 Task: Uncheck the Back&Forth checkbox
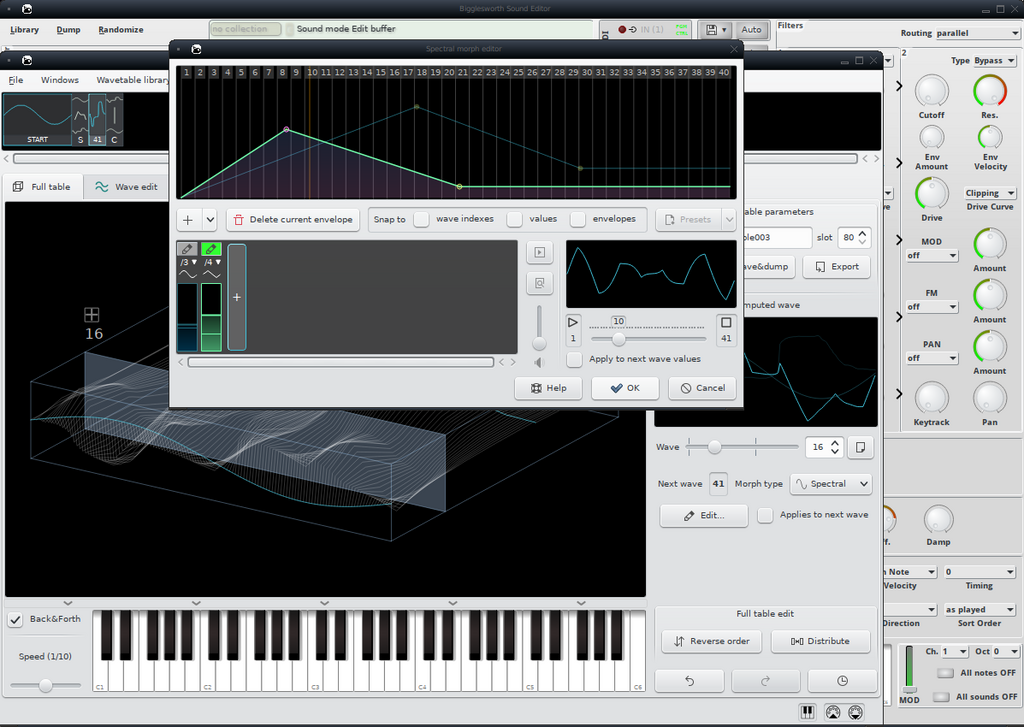point(16,619)
